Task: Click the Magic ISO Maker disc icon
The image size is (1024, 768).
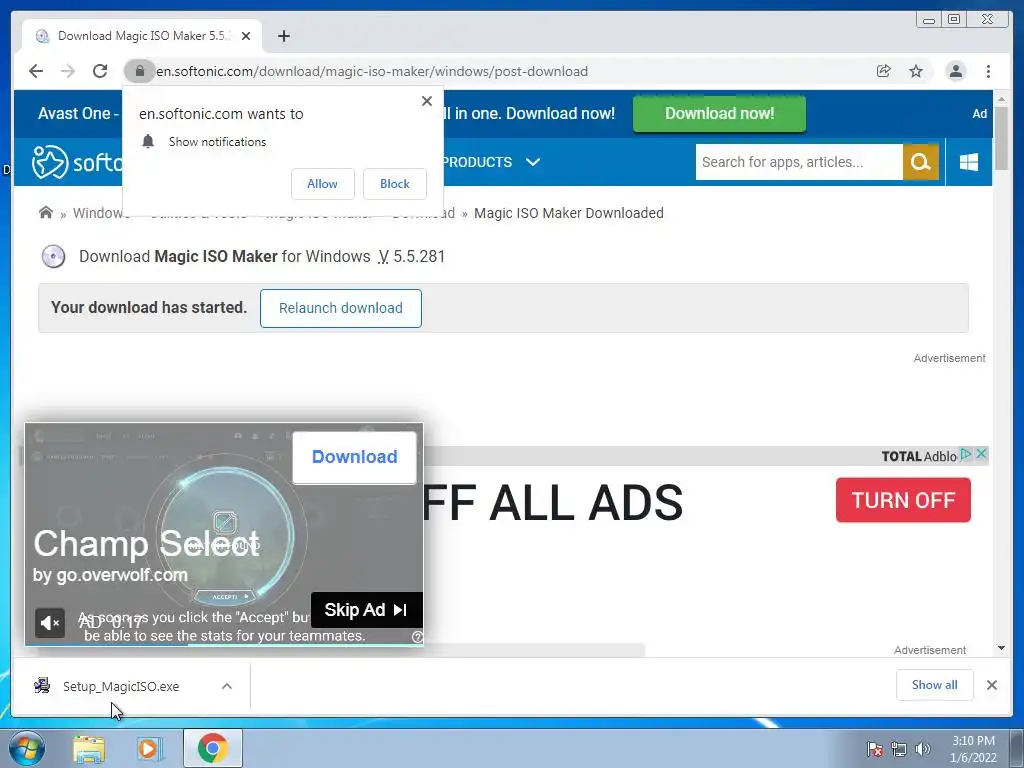Action: 54,257
